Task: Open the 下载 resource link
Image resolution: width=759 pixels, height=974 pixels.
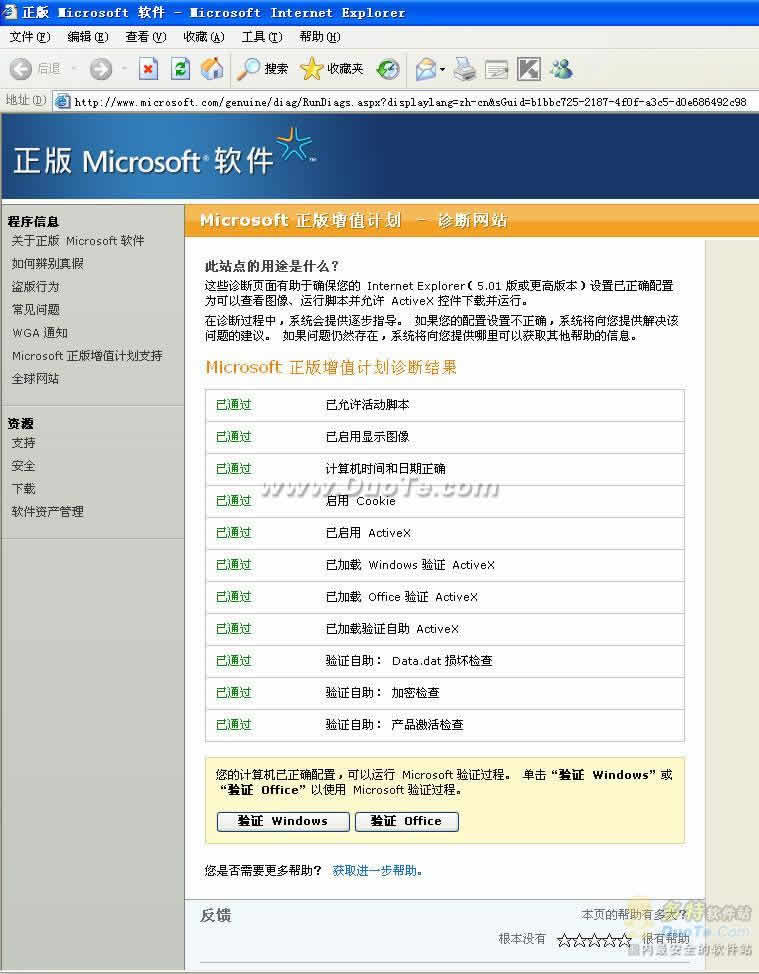Action: click(24, 488)
